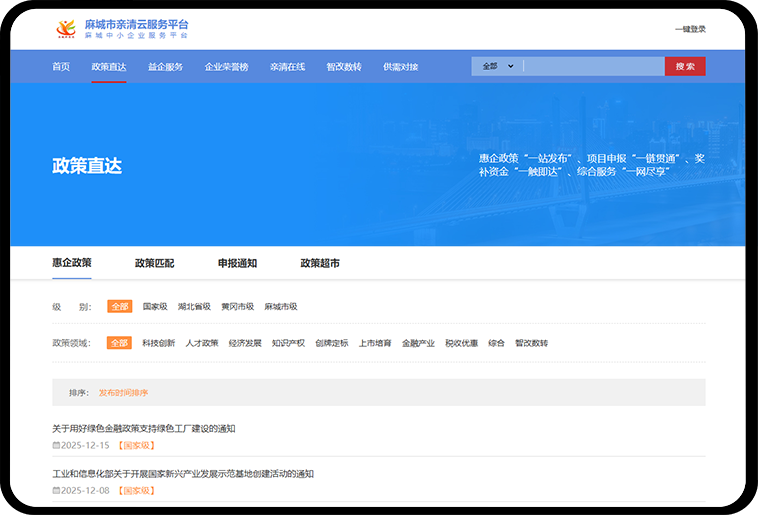
Task: Open 供需对接 navigation item
Action: 400,67
